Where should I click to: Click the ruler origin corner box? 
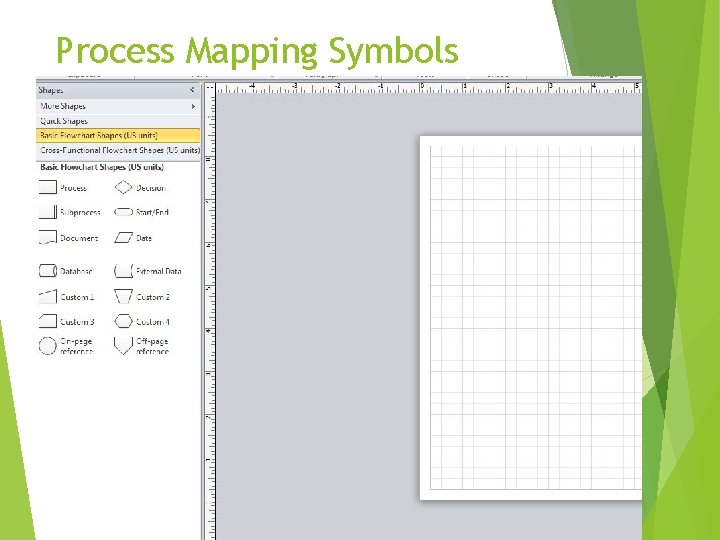pyautogui.click(x=210, y=88)
